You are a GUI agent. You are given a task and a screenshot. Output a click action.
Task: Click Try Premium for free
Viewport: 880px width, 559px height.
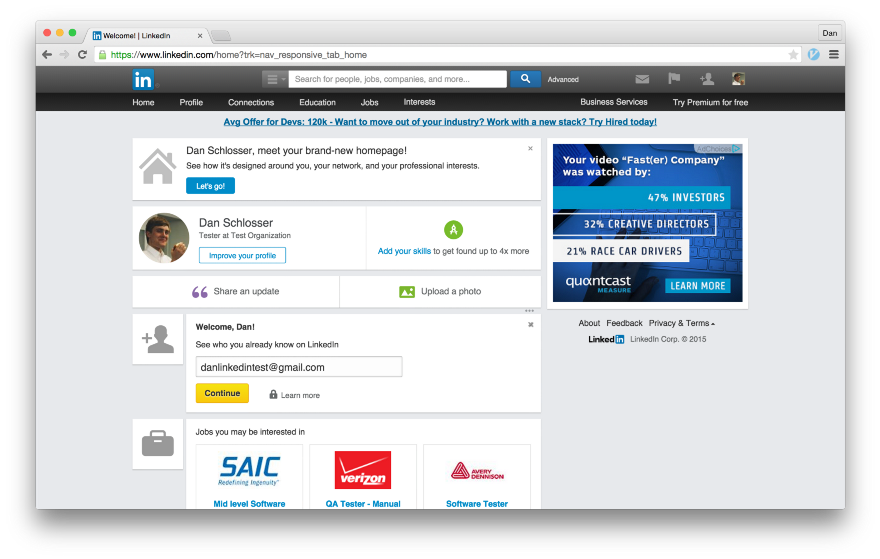point(710,102)
